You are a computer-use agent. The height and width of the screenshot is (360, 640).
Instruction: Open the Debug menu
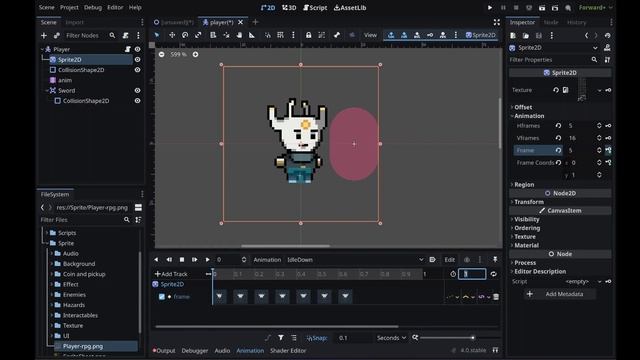click(93, 7)
